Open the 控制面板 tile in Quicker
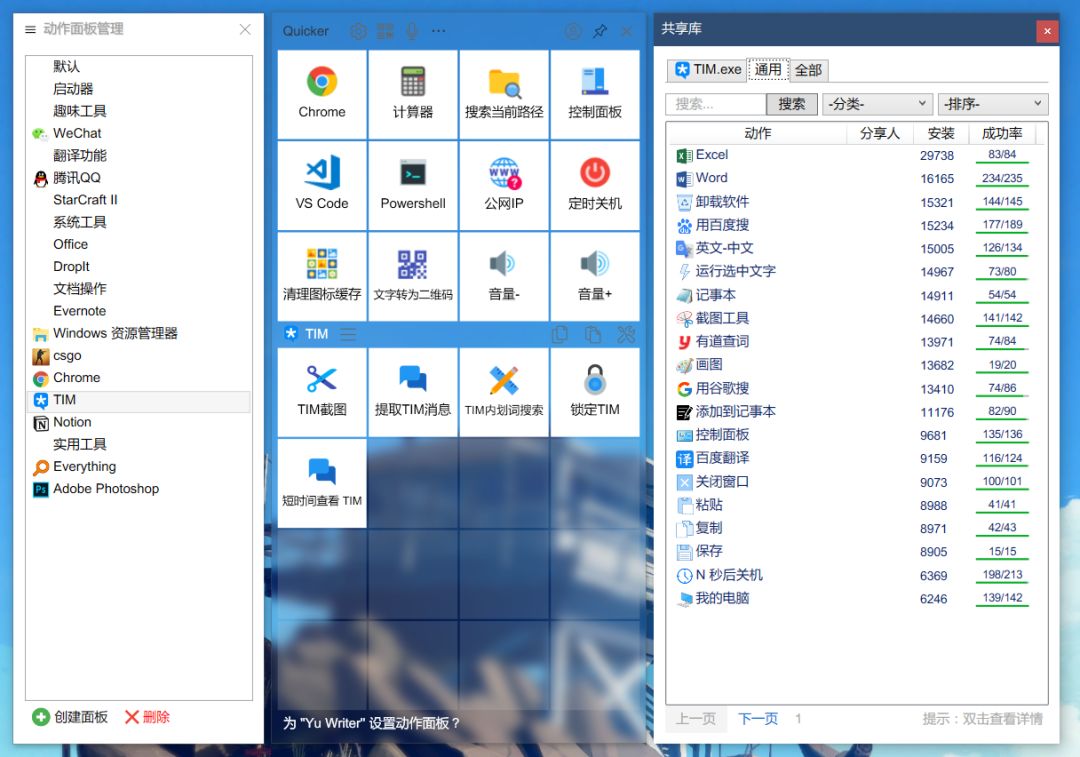The width and height of the screenshot is (1080, 757). [x=594, y=94]
